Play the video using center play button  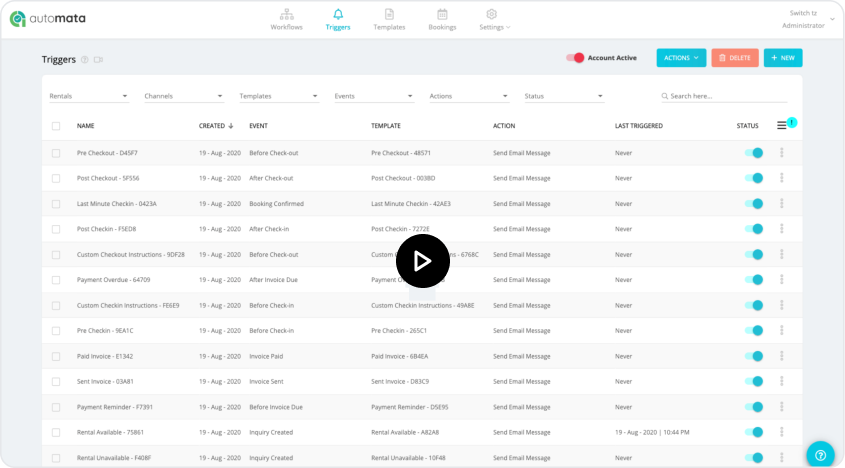pos(422,261)
